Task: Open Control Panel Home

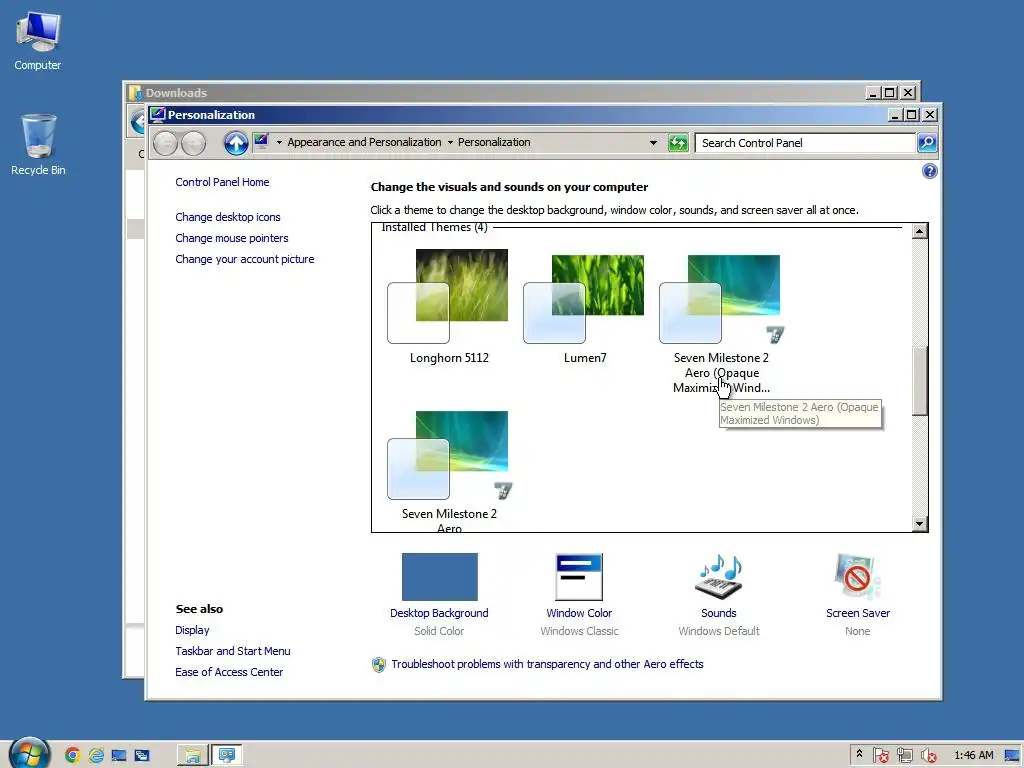Action: coord(222,182)
